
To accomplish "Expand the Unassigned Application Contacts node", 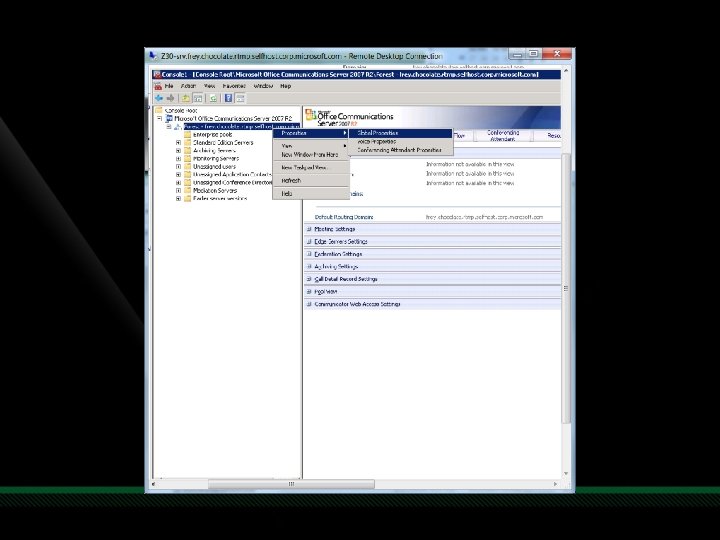I will tap(178, 174).
